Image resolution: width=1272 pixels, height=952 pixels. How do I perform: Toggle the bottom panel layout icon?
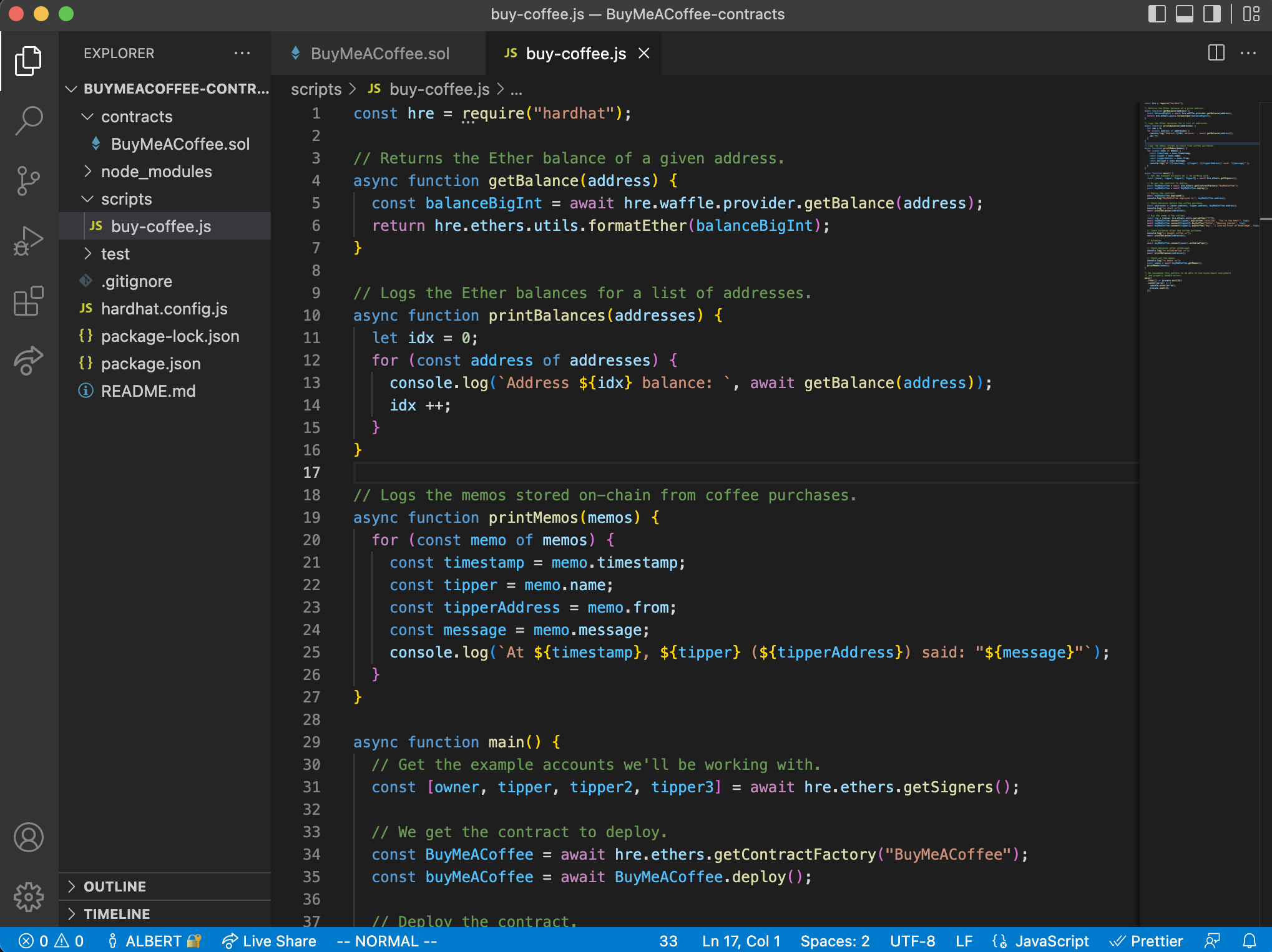1184,14
